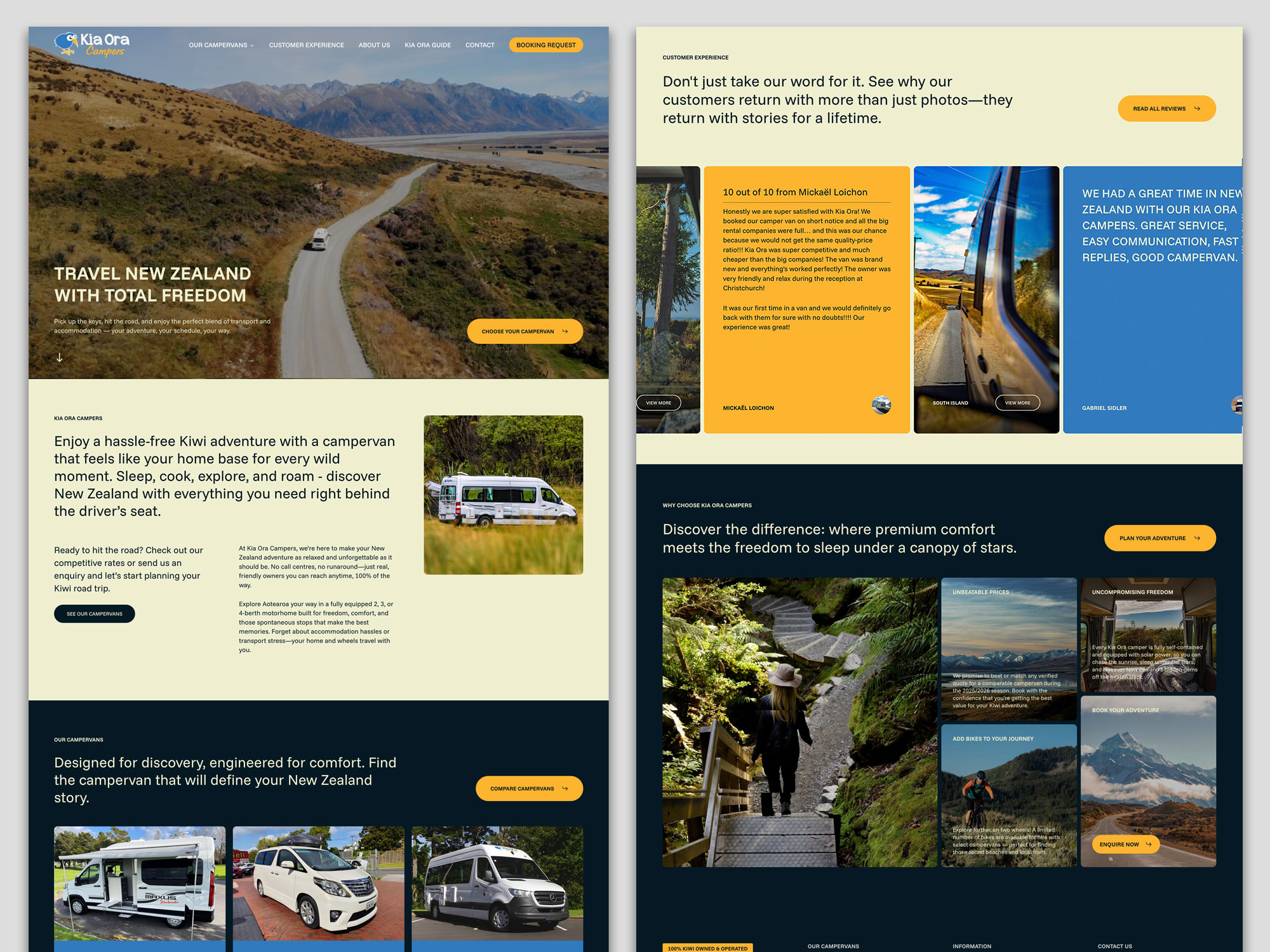Click View More on the leftmost review card

click(x=658, y=402)
